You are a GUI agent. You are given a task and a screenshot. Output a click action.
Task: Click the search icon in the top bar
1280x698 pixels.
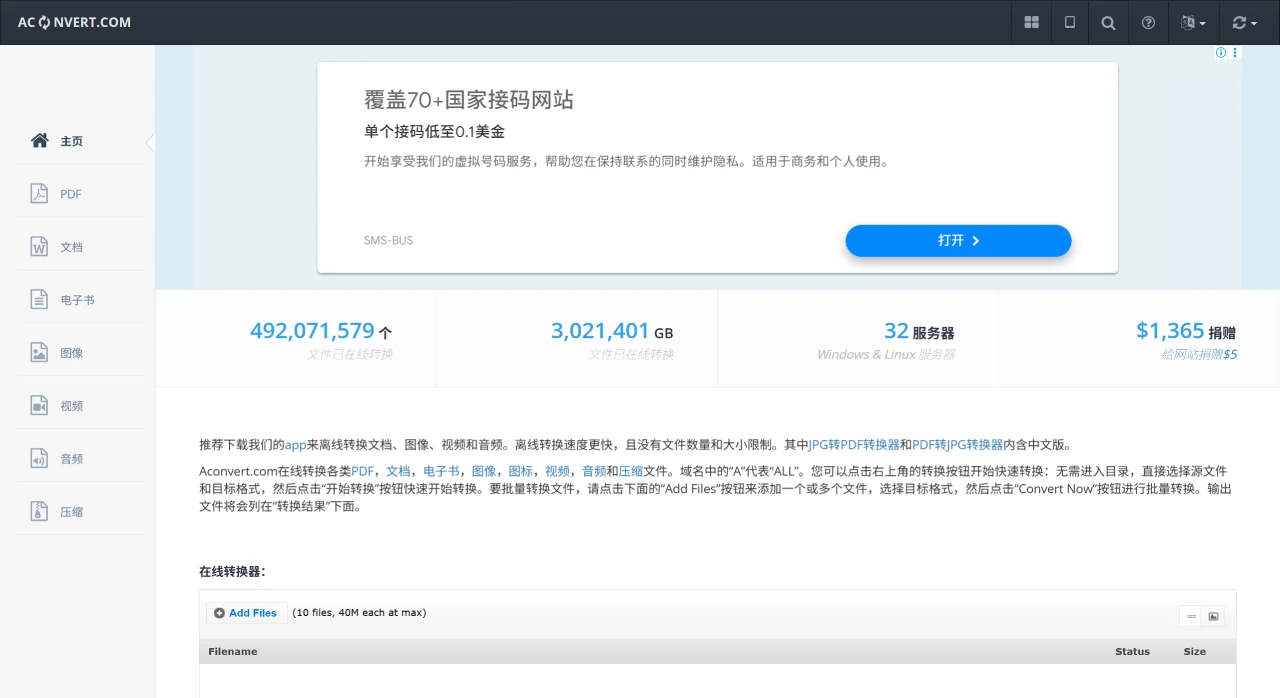1108,22
